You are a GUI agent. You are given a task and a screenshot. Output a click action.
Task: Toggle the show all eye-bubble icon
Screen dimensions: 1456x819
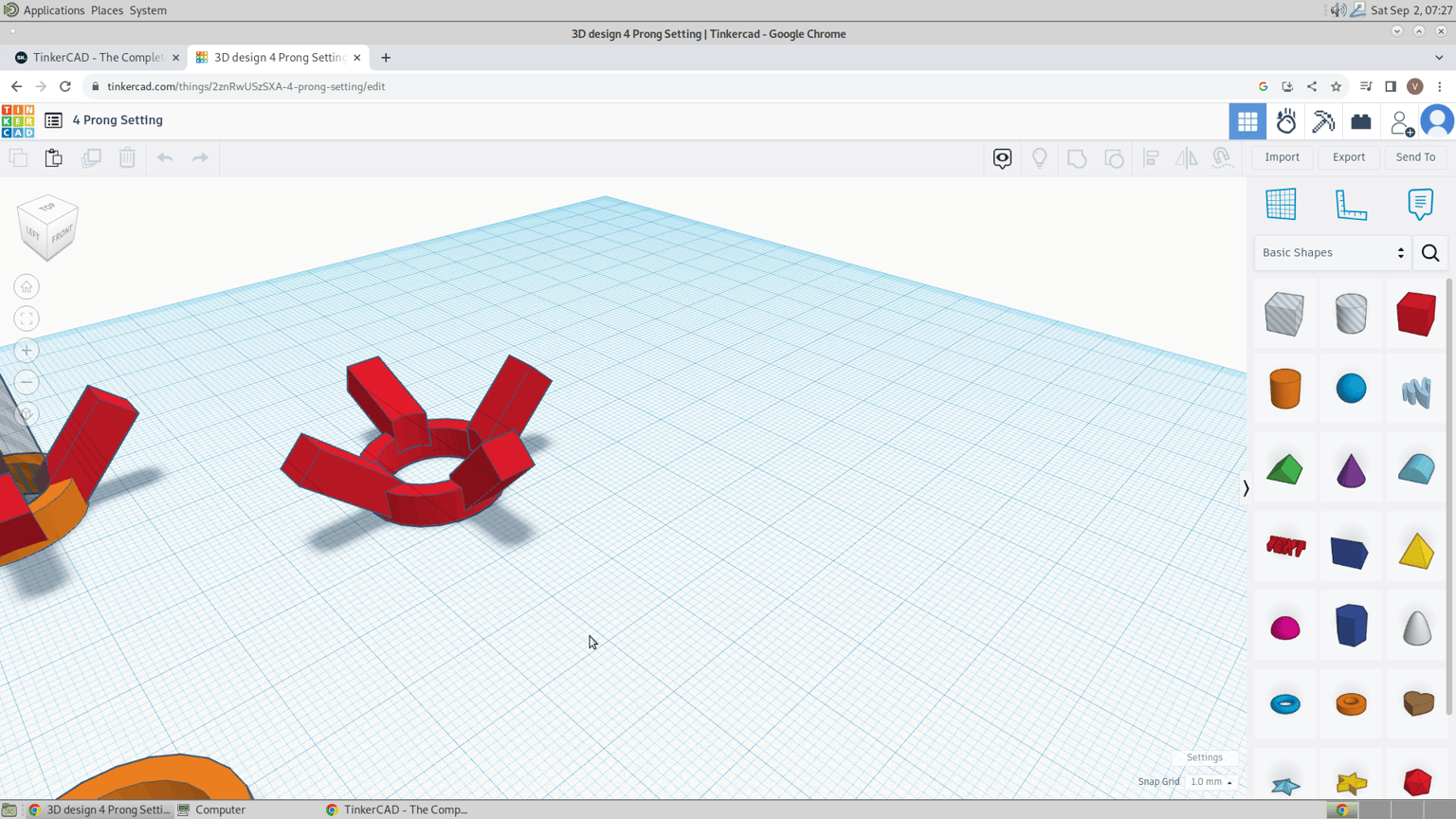click(1002, 158)
